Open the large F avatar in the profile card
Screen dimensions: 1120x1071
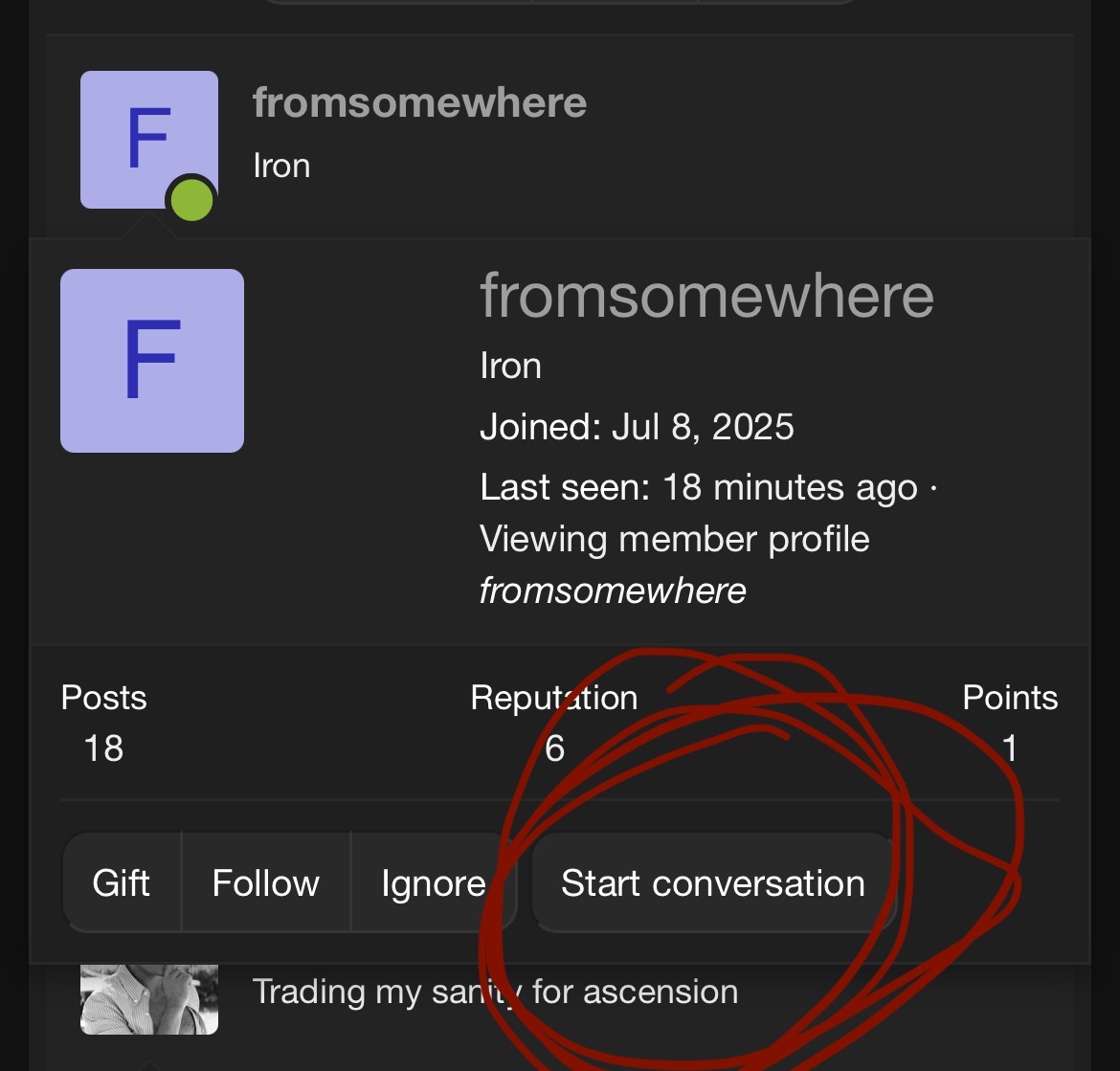pos(152,361)
